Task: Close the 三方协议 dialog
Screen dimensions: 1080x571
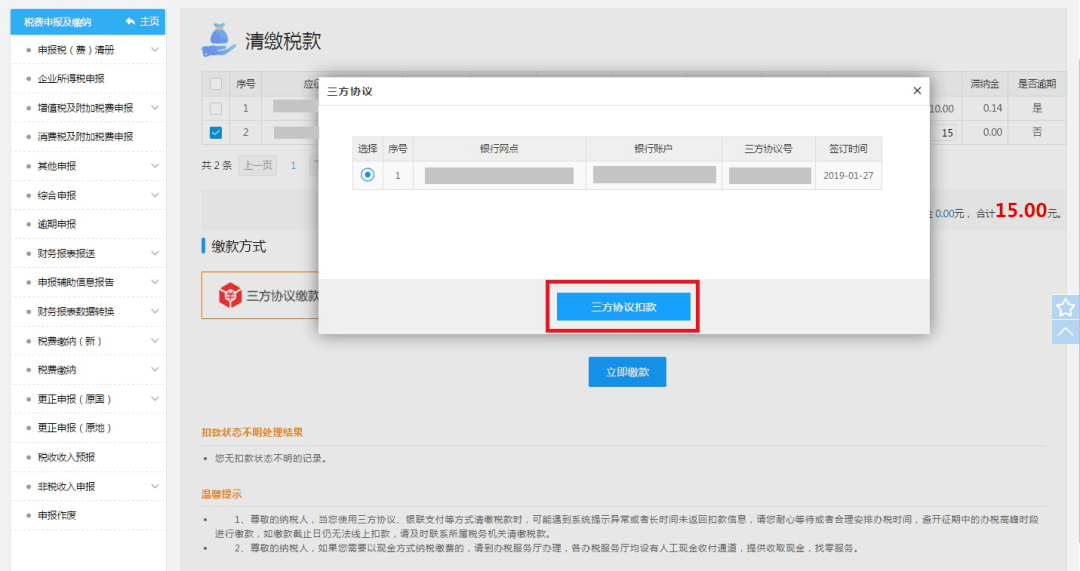Action: click(x=917, y=90)
